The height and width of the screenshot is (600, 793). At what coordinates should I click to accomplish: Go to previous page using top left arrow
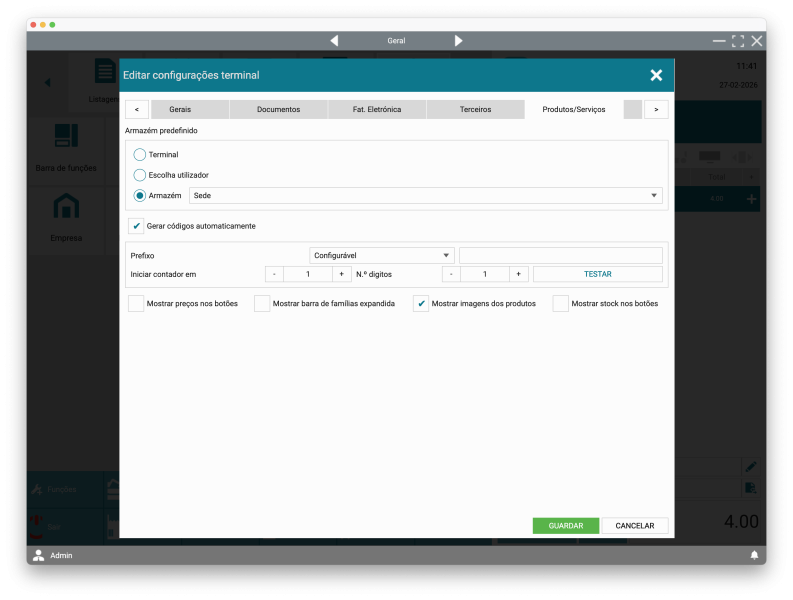click(x=334, y=41)
